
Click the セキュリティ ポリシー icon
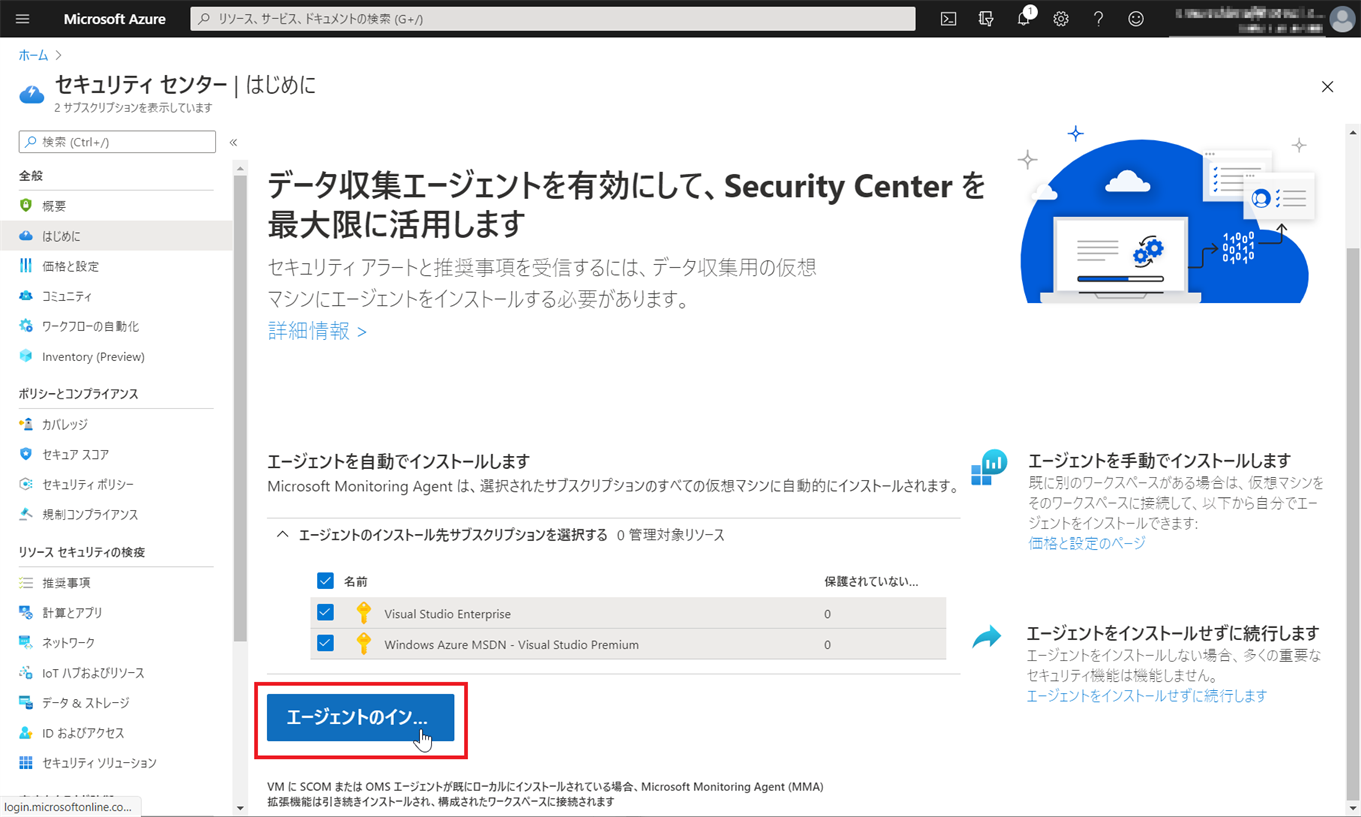26,484
